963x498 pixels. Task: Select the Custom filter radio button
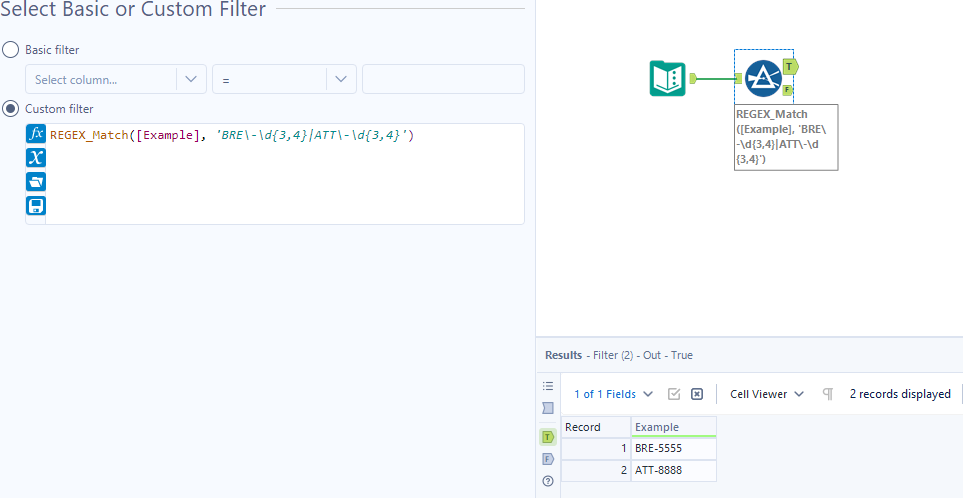pos(10,109)
